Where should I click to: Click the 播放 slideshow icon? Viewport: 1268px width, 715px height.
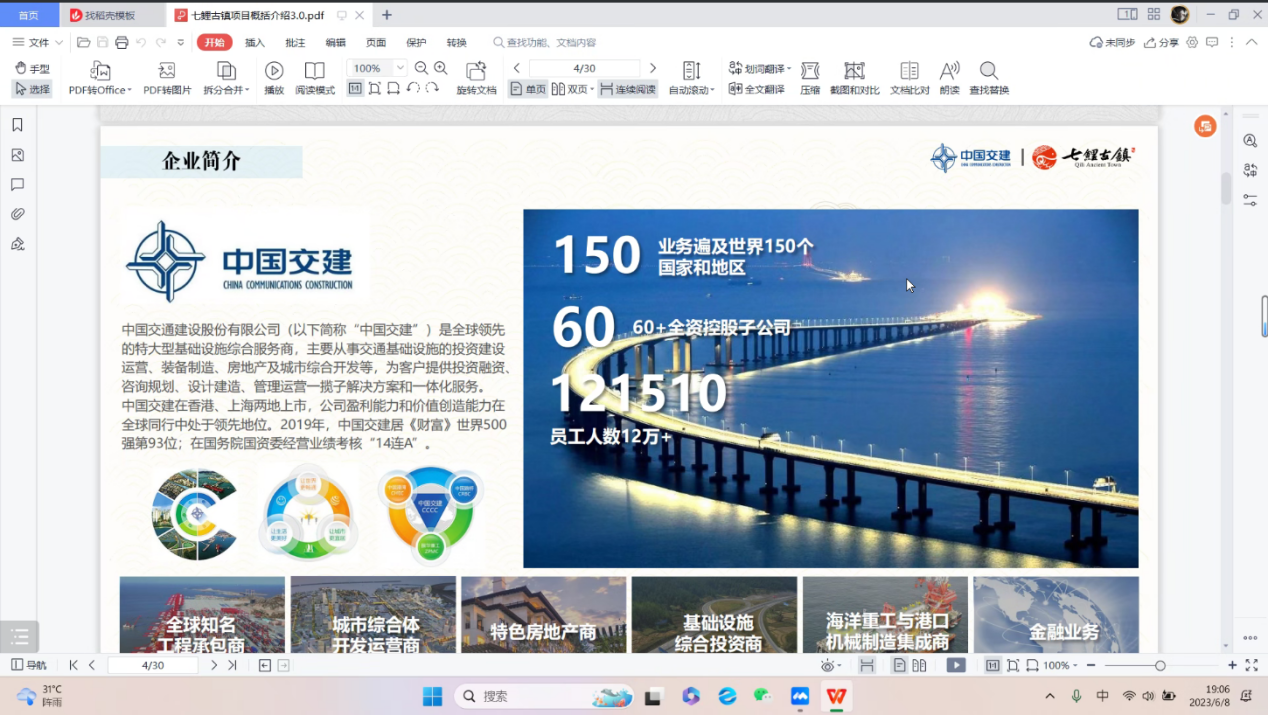[x=274, y=71]
